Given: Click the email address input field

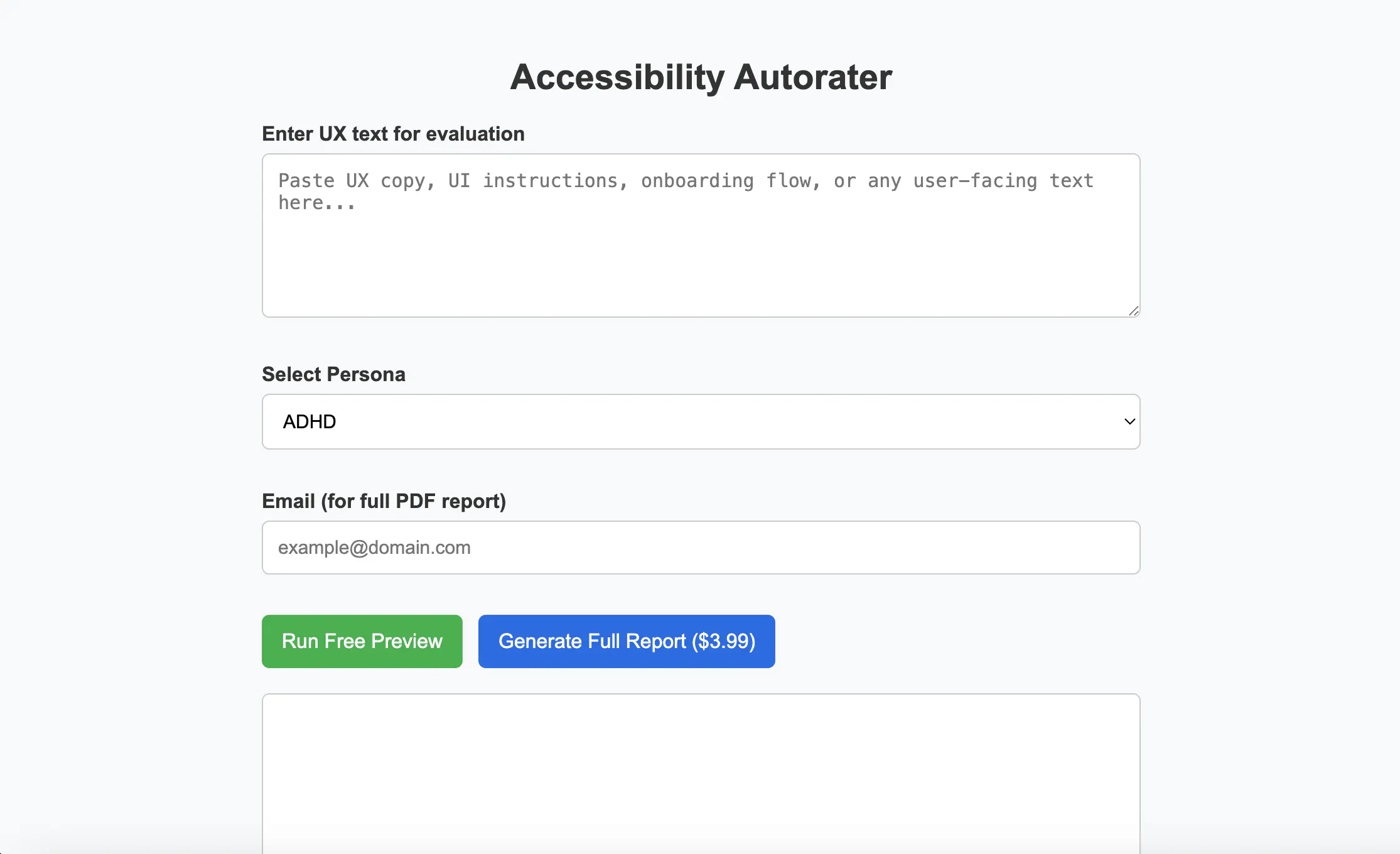Looking at the screenshot, I should pyautogui.click(x=701, y=548).
